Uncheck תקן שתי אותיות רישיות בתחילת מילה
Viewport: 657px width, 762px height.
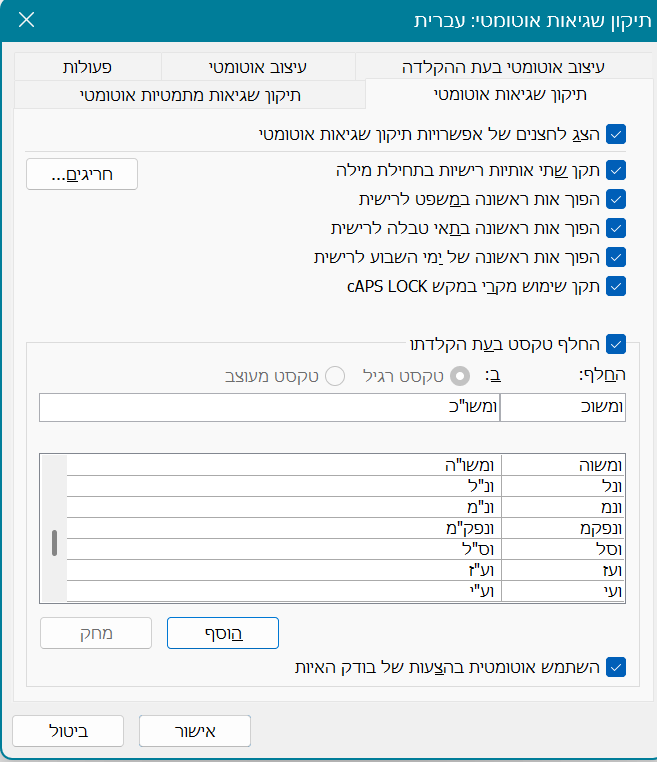coord(616,169)
